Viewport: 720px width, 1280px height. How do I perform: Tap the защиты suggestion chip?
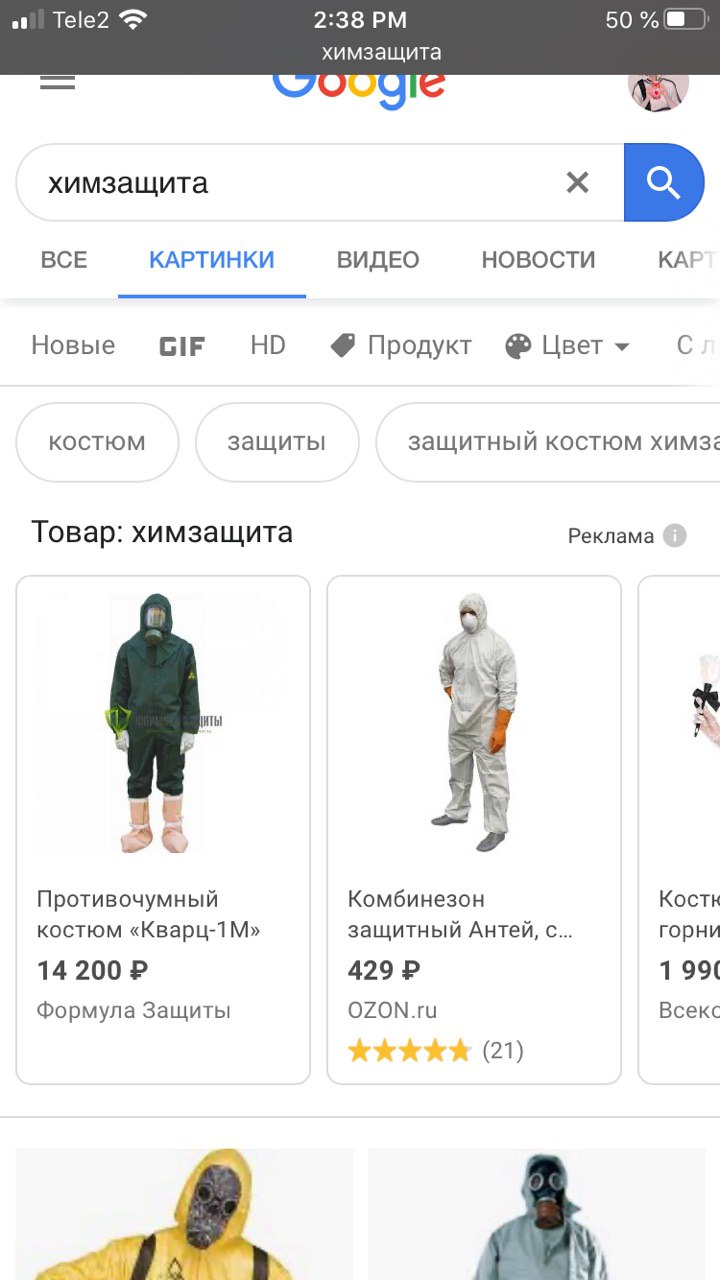277,442
